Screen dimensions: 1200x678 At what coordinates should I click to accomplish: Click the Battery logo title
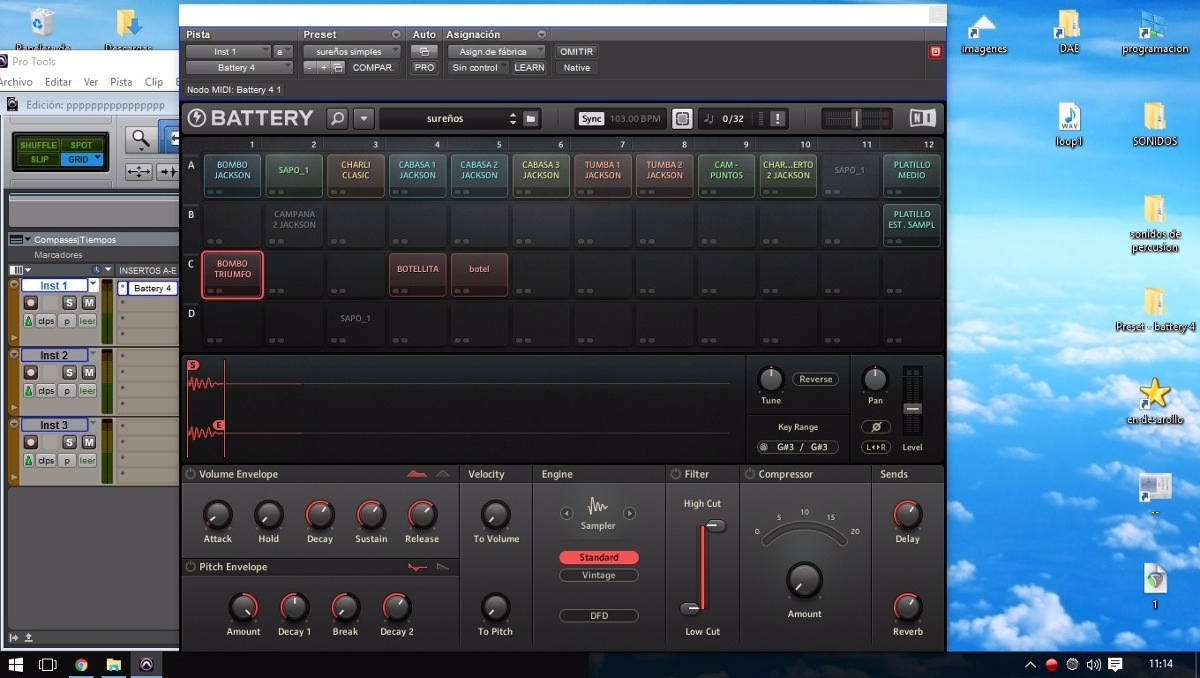(251, 118)
